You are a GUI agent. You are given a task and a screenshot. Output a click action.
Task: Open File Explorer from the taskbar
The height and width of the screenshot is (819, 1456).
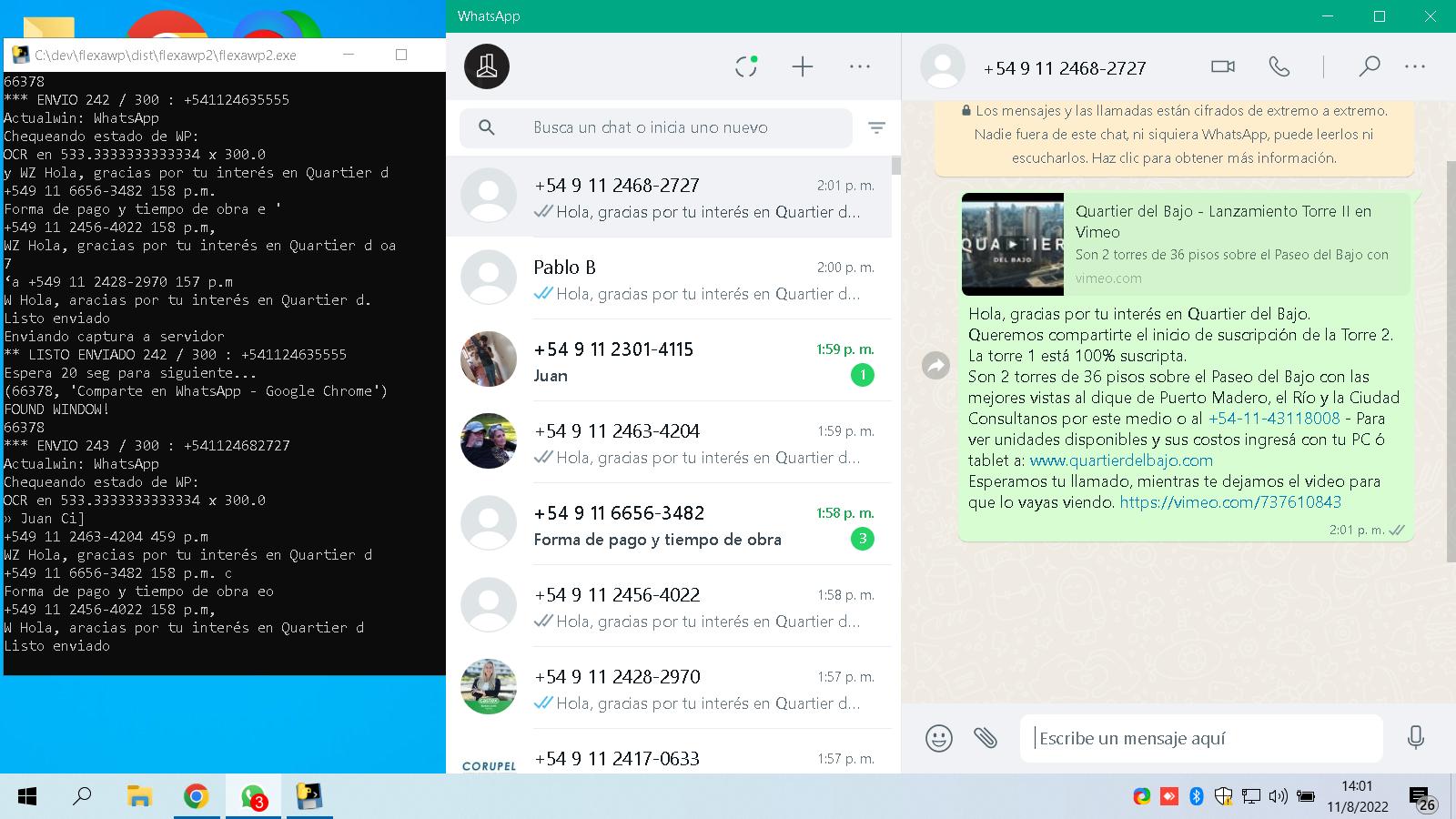coord(139,797)
